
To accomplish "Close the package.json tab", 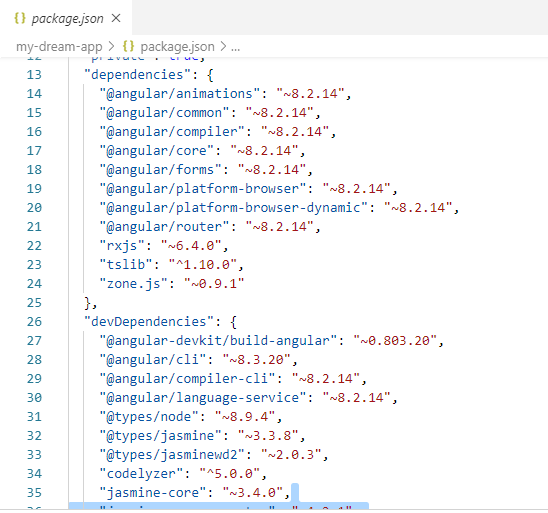I will coord(116,18).
